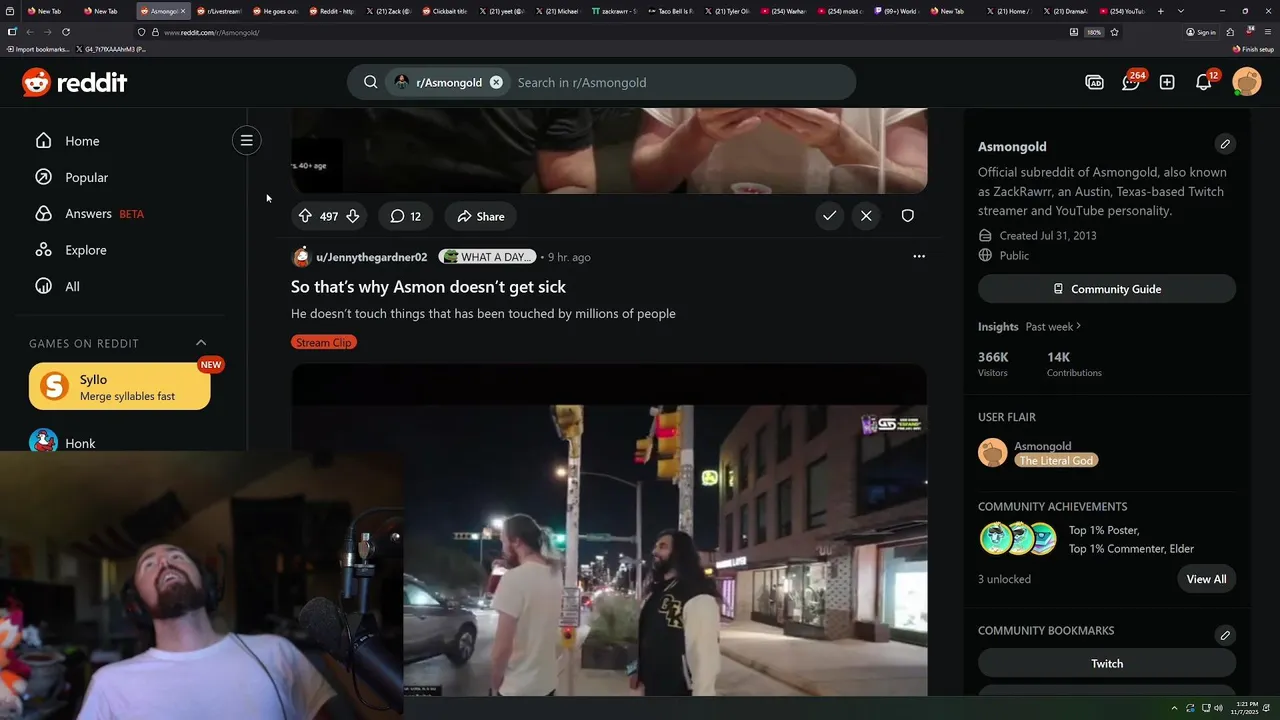Open notifications bell with 12 badge
Screen dimensions: 1280x720
[1204, 82]
